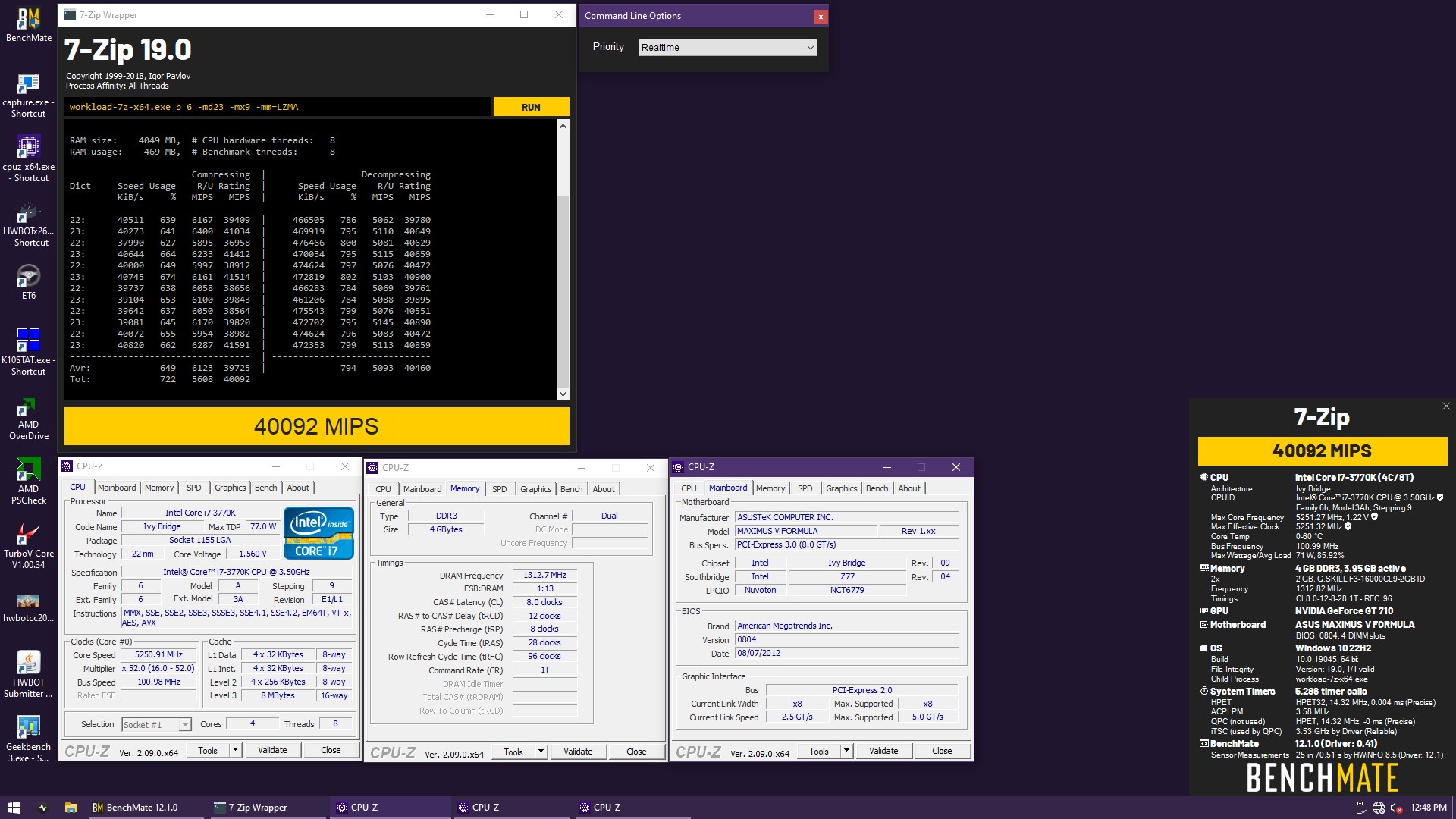Click BIOS Date value 08/07/2012
Screen dimensions: 1456x819
846,654
